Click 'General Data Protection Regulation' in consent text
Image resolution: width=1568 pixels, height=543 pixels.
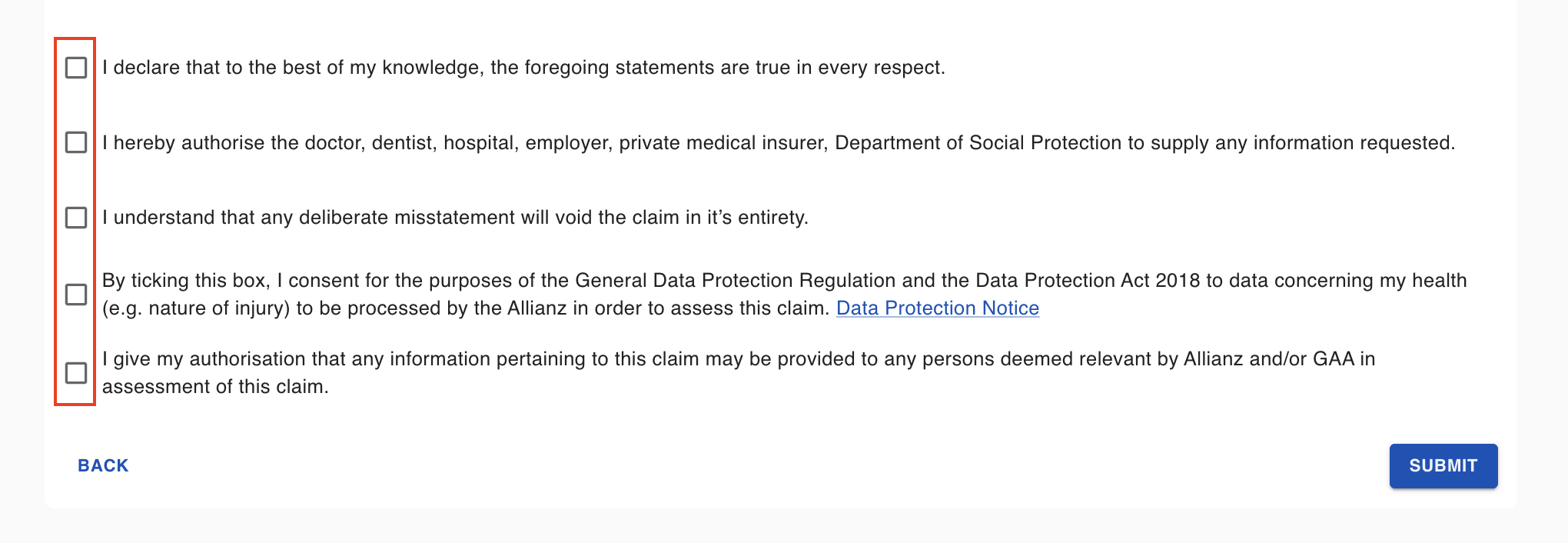736,281
